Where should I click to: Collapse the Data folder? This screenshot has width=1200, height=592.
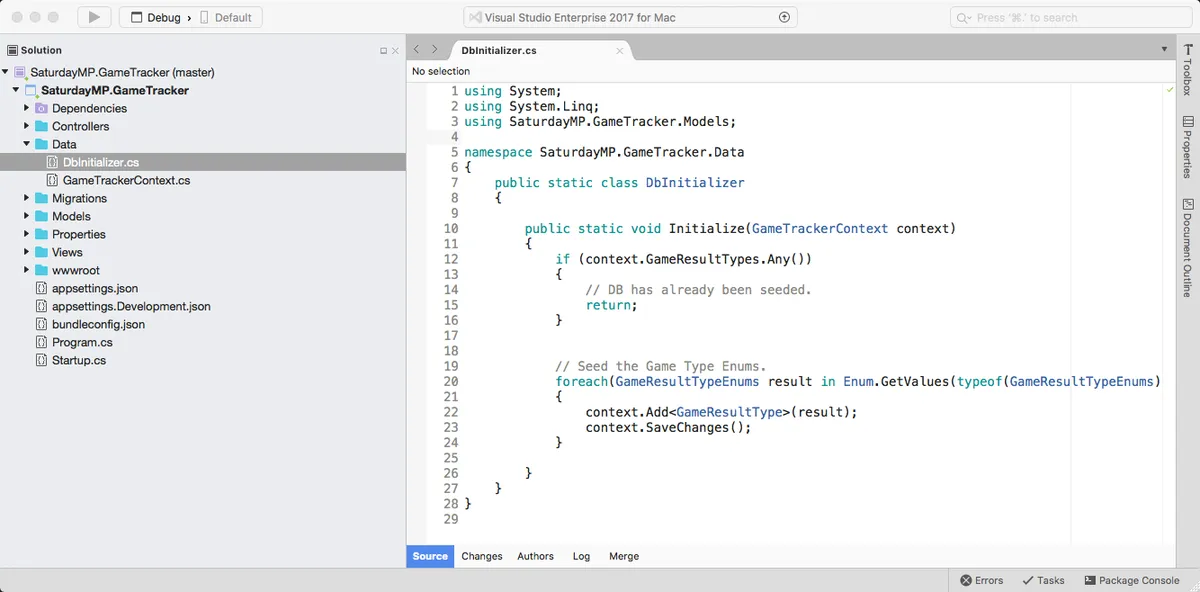pyautogui.click(x=27, y=144)
